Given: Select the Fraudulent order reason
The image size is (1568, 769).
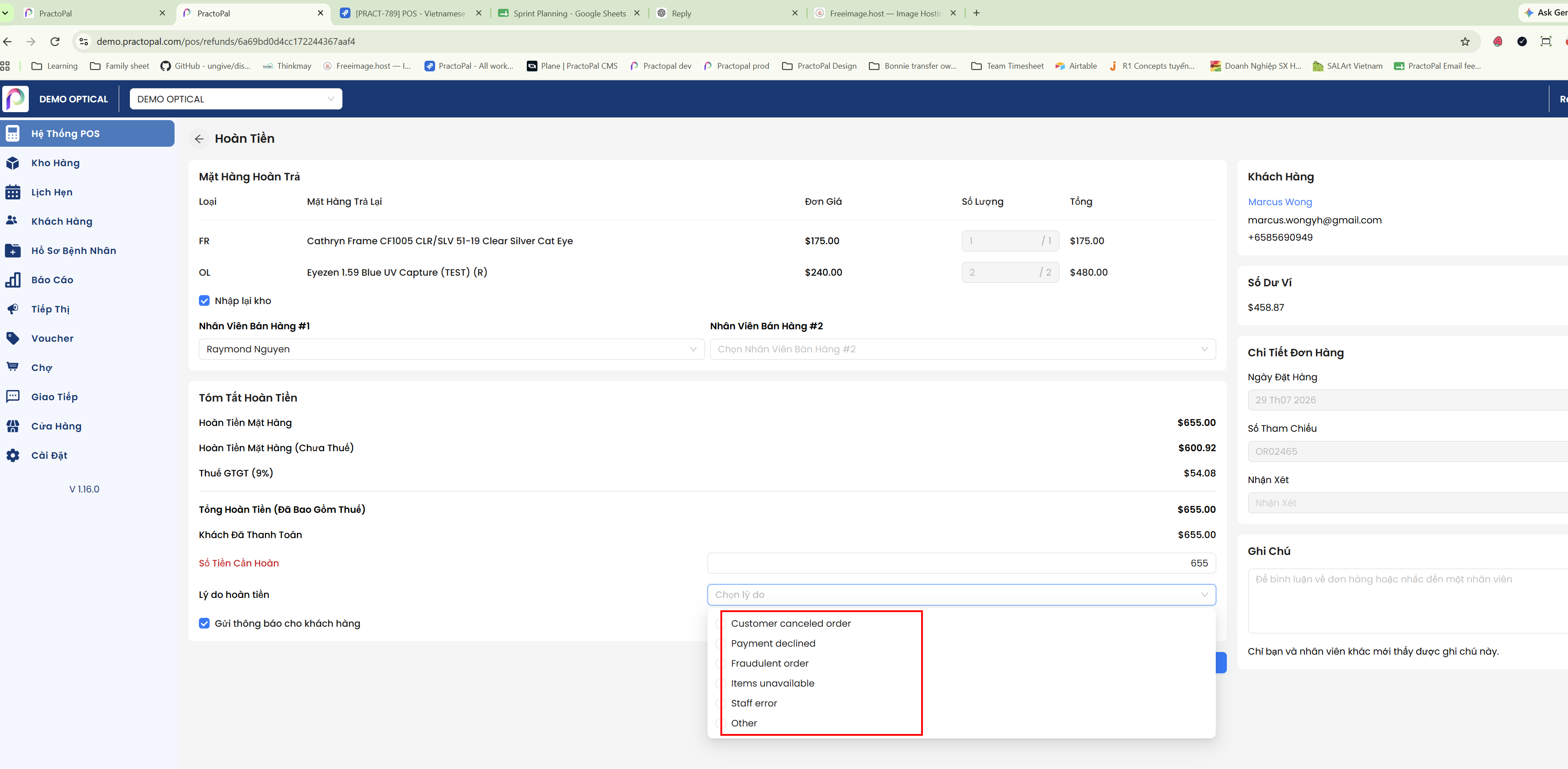Looking at the screenshot, I should 961,664.
